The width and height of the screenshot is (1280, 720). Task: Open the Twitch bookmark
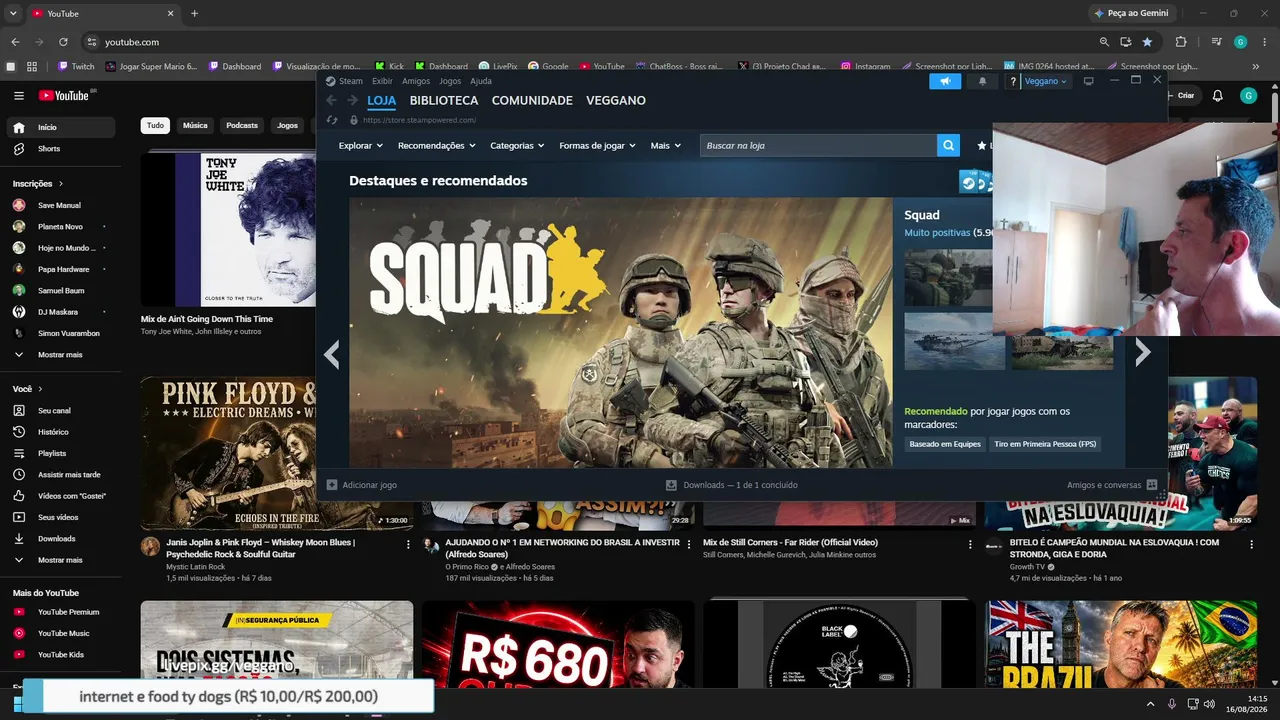pos(76,67)
